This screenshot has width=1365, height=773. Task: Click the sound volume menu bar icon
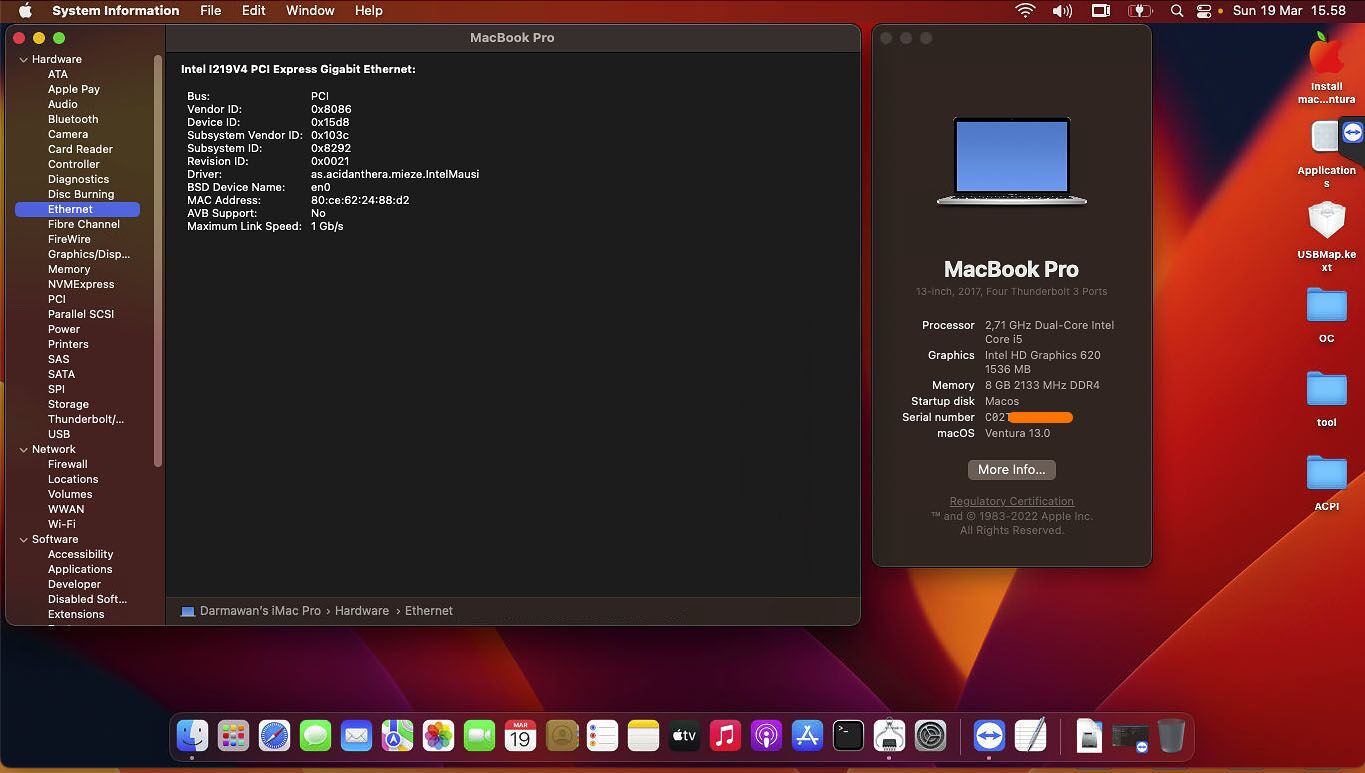coord(1062,11)
